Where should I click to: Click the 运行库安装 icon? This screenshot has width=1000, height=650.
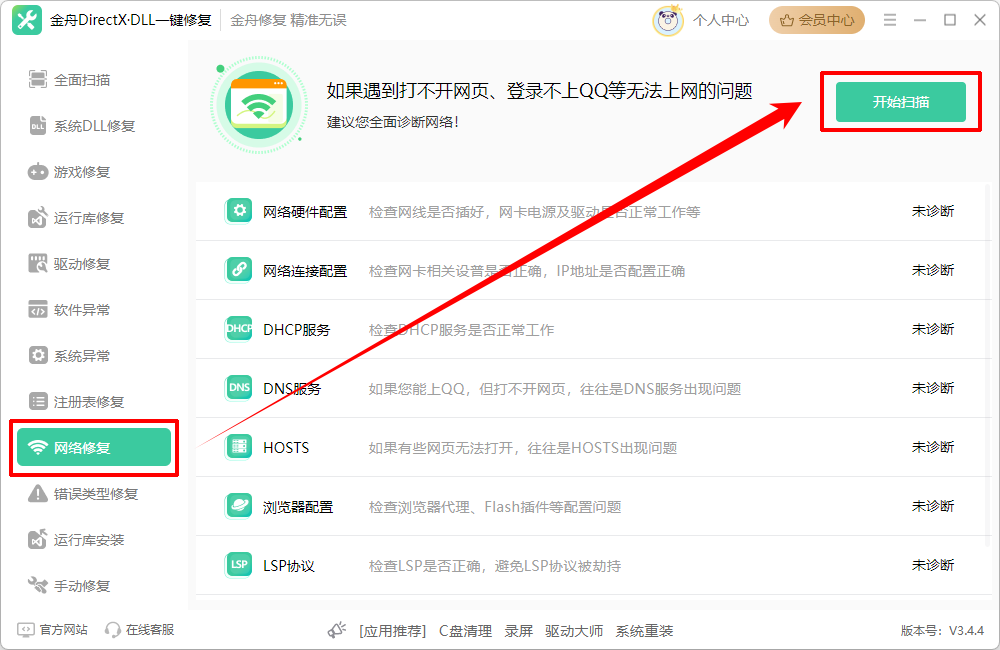pyautogui.click(x=38, y=540)
